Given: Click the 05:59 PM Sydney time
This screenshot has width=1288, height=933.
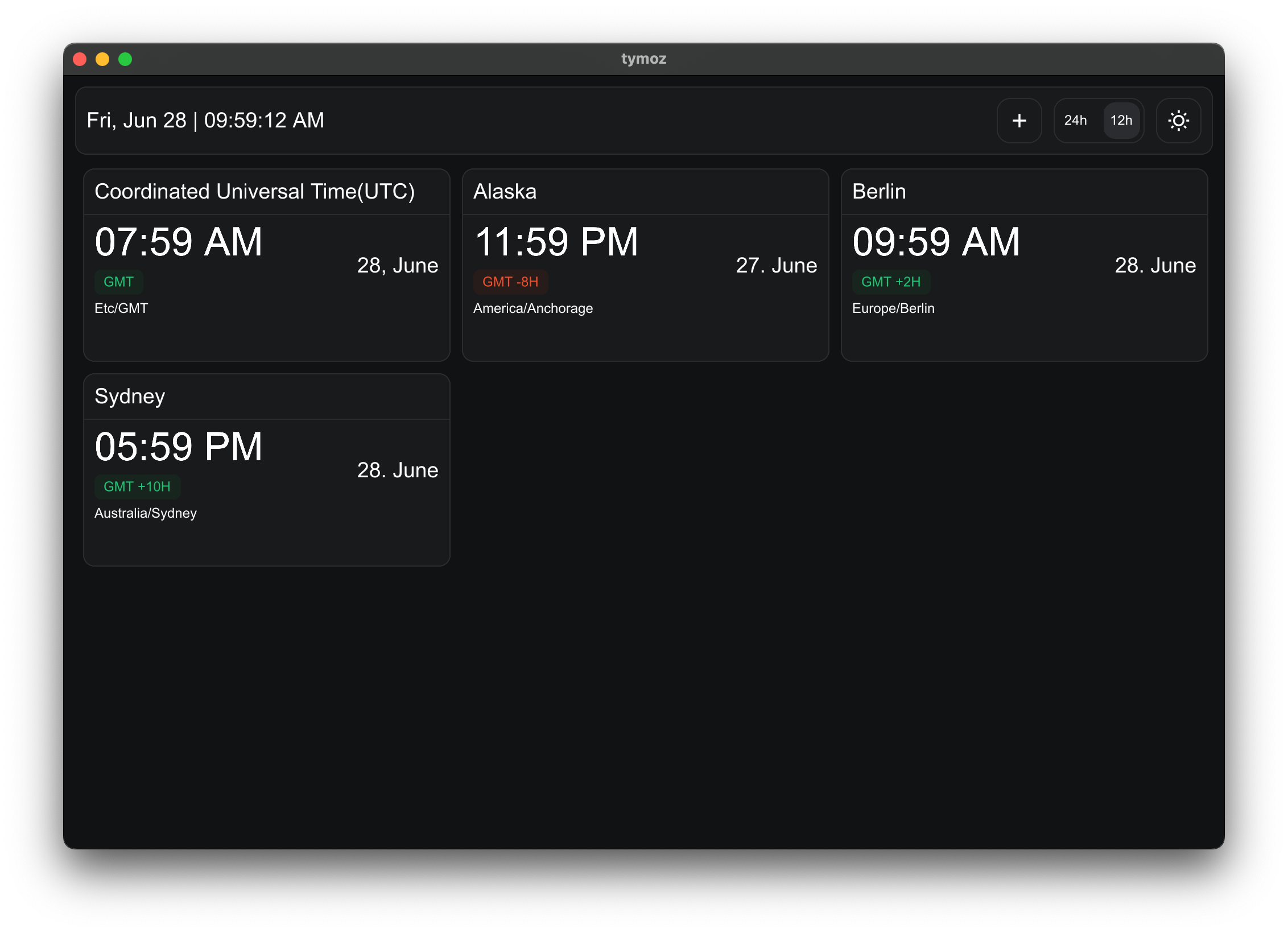Looking at the screenshot, I should (x=178, y=447).
